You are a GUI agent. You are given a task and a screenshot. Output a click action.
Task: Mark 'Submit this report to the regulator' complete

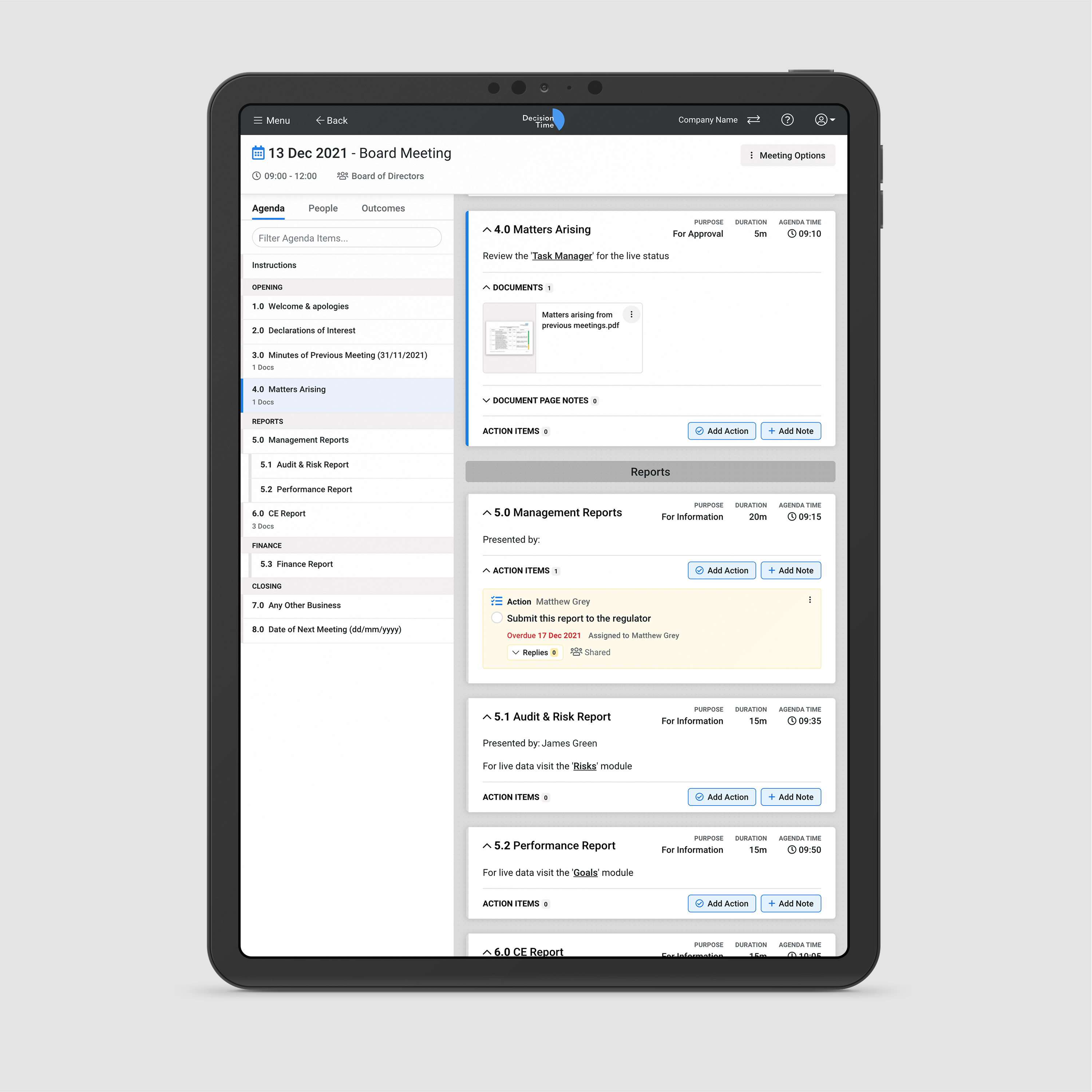tap(496, 618)
